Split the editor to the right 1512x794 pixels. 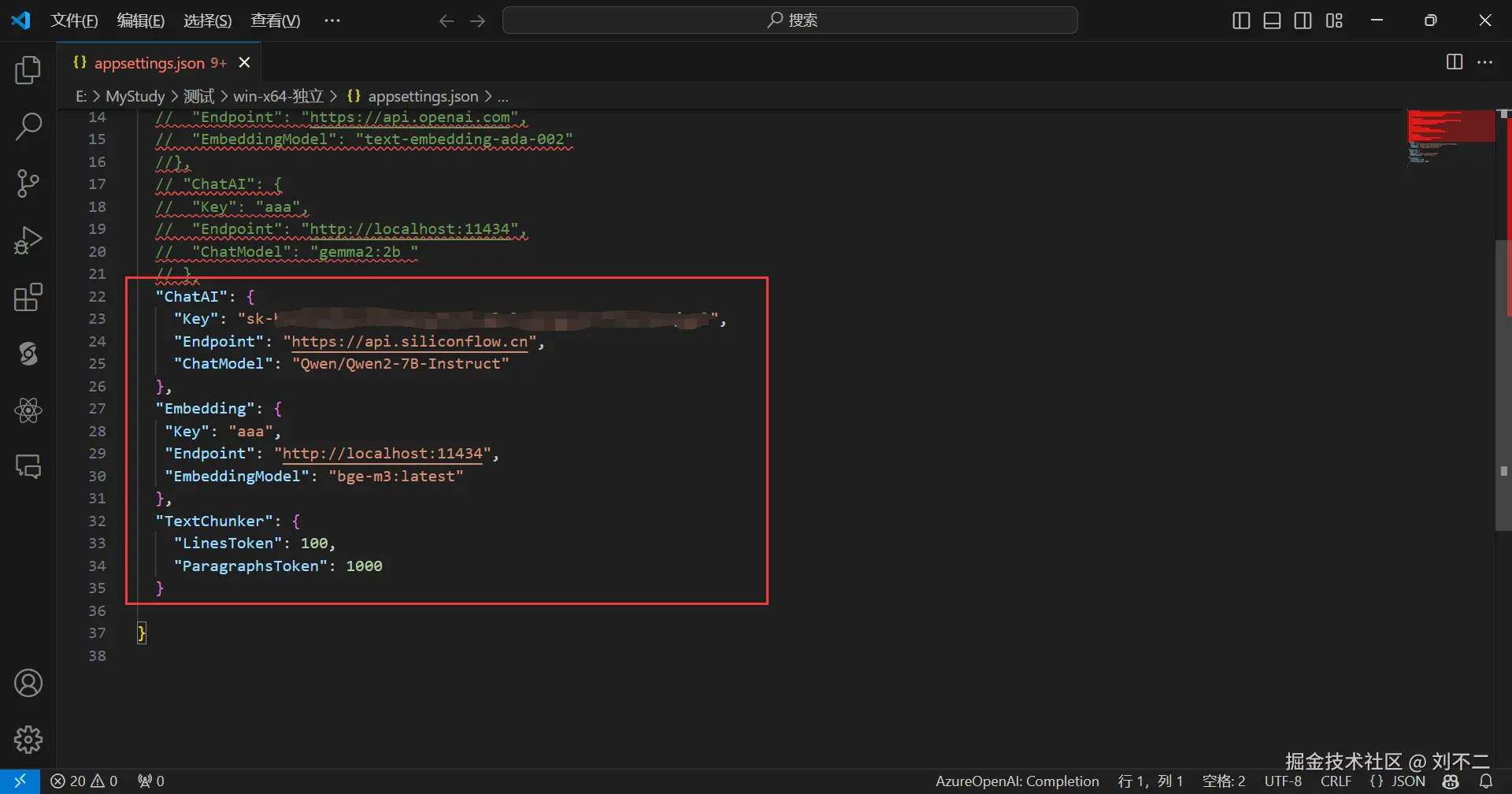tap(1455, 62)
